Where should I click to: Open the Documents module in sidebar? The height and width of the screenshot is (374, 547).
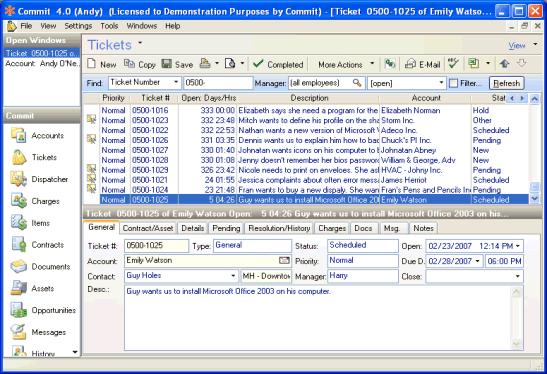tap(40, 267)
